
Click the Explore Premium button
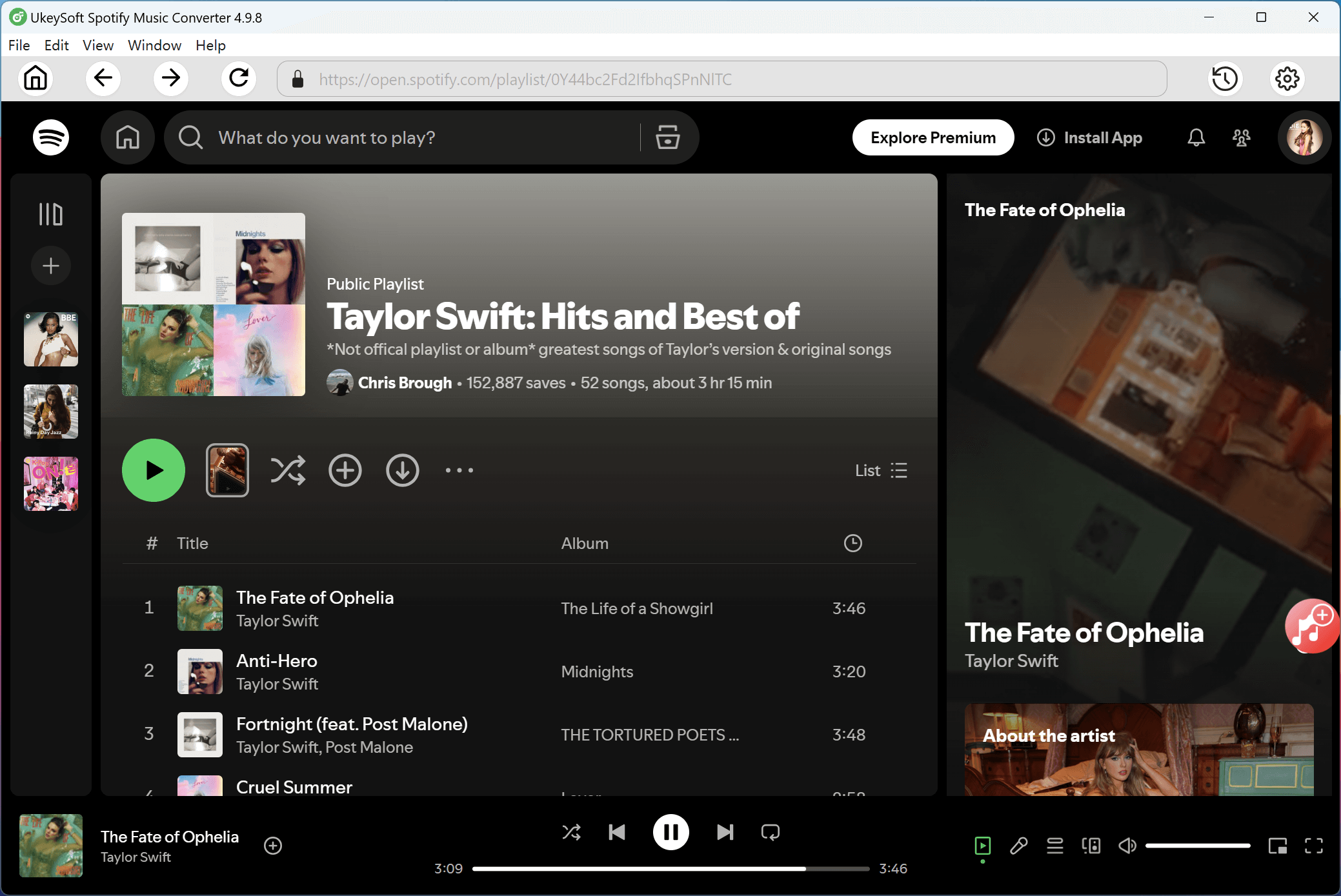coord(933,137)
